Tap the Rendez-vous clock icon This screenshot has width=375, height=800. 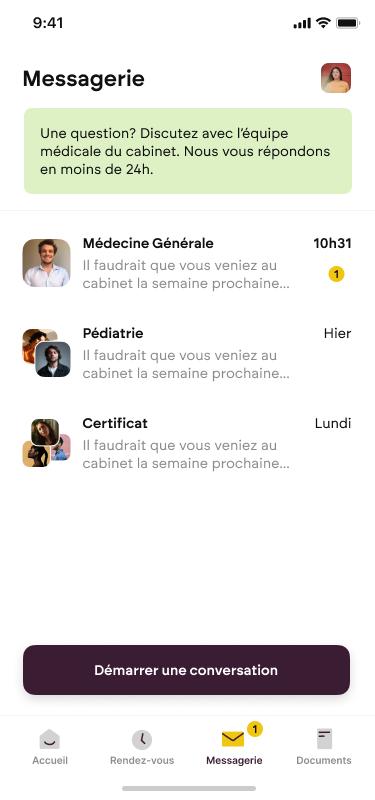(142, 739)
